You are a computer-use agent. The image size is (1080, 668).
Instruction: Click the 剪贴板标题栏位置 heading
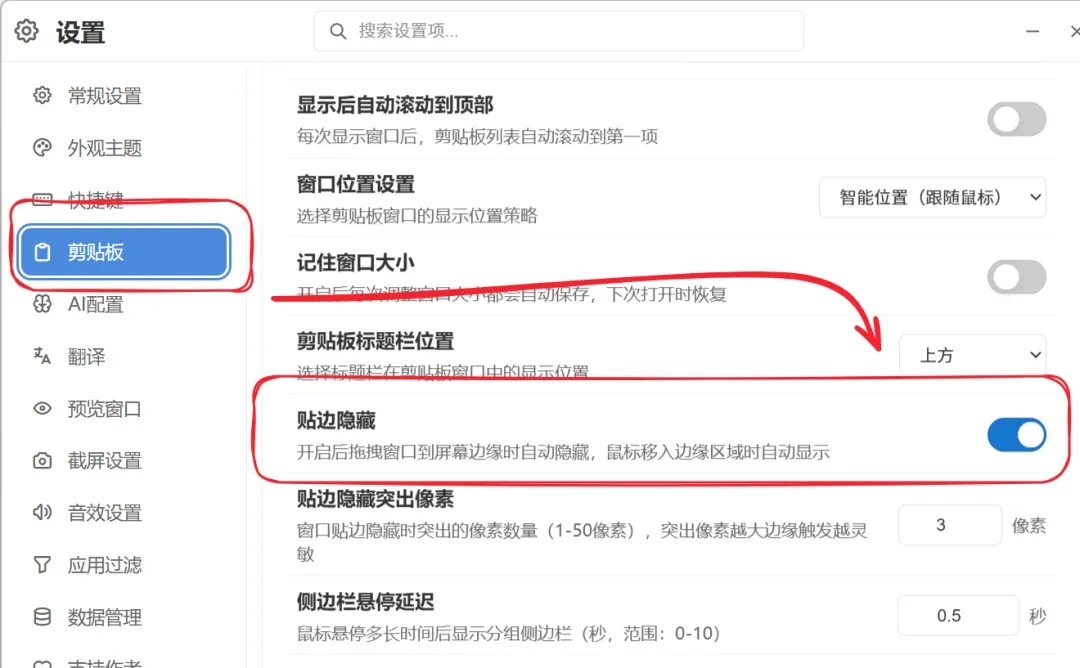click(375, 341)
